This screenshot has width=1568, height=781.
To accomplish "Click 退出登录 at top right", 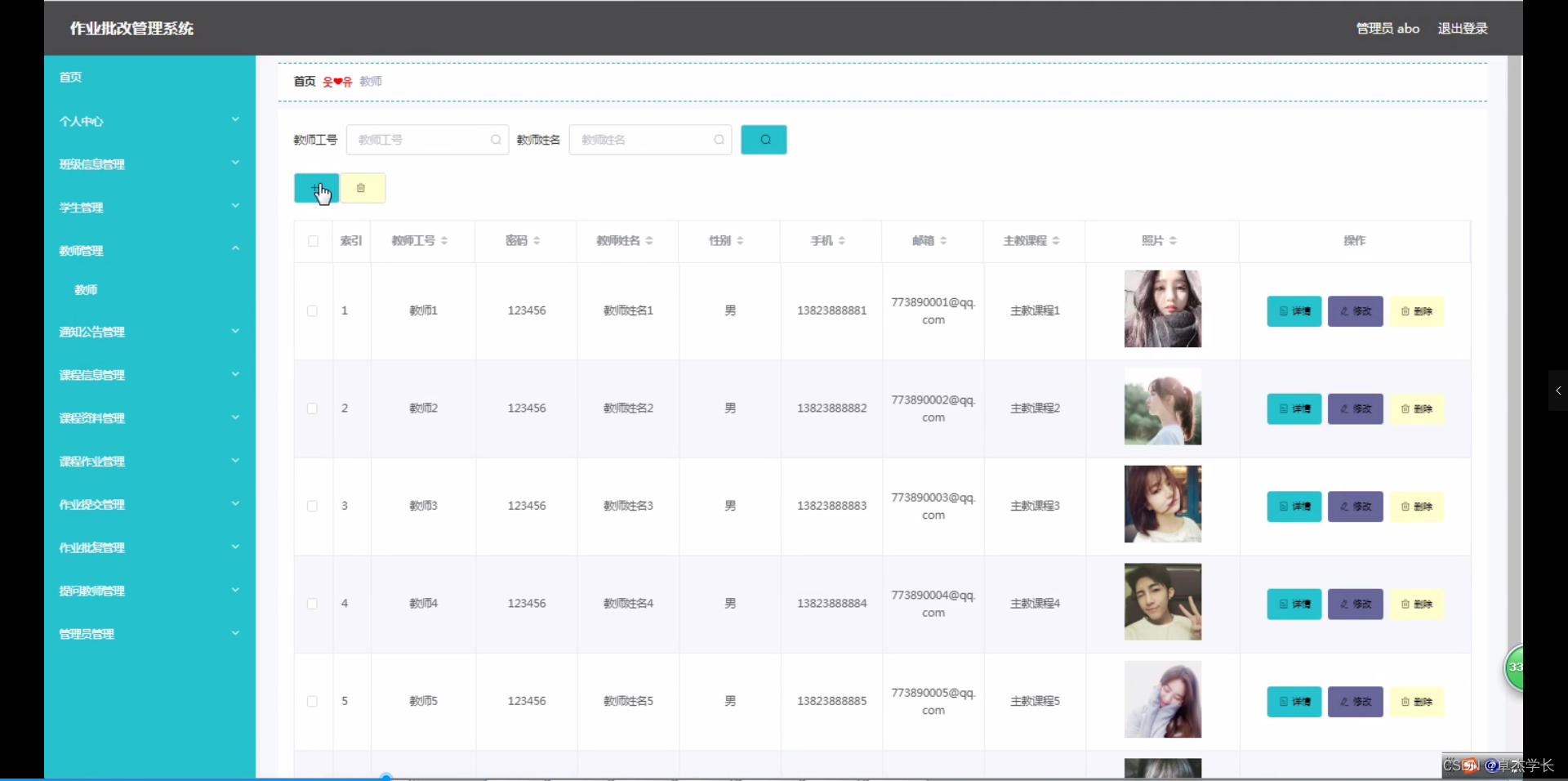I will coord(1462,28).
